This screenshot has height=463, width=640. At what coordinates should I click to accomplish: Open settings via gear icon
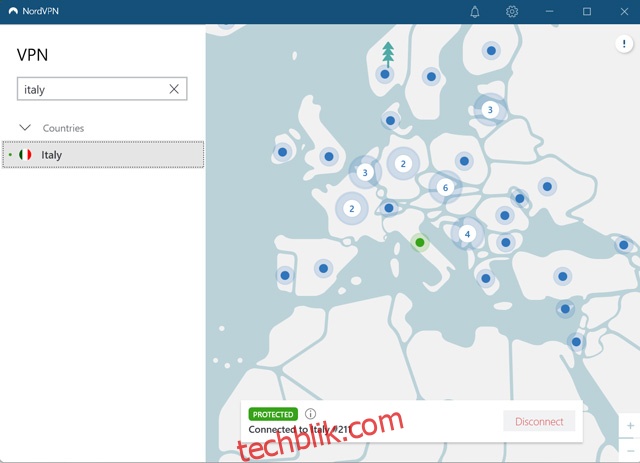click(x=512, y=11)
